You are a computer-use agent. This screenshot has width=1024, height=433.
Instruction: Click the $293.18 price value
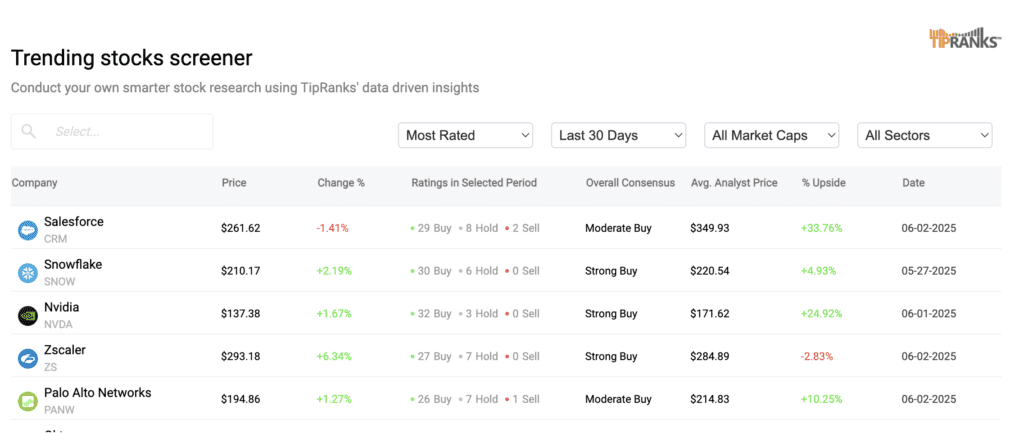coord(240,357)
